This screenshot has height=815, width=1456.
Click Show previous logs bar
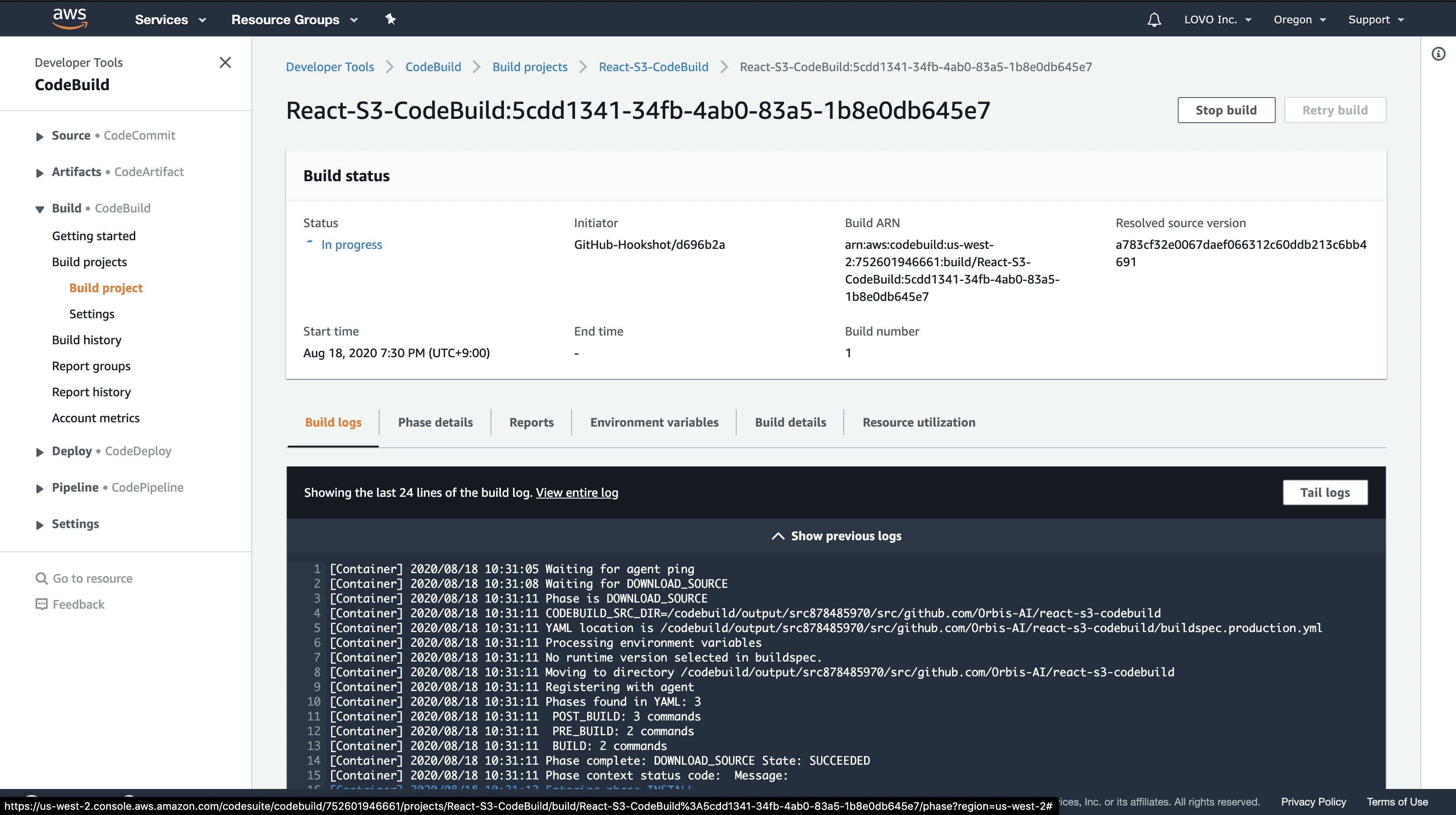pyautogui.click(x=836, y=536)
